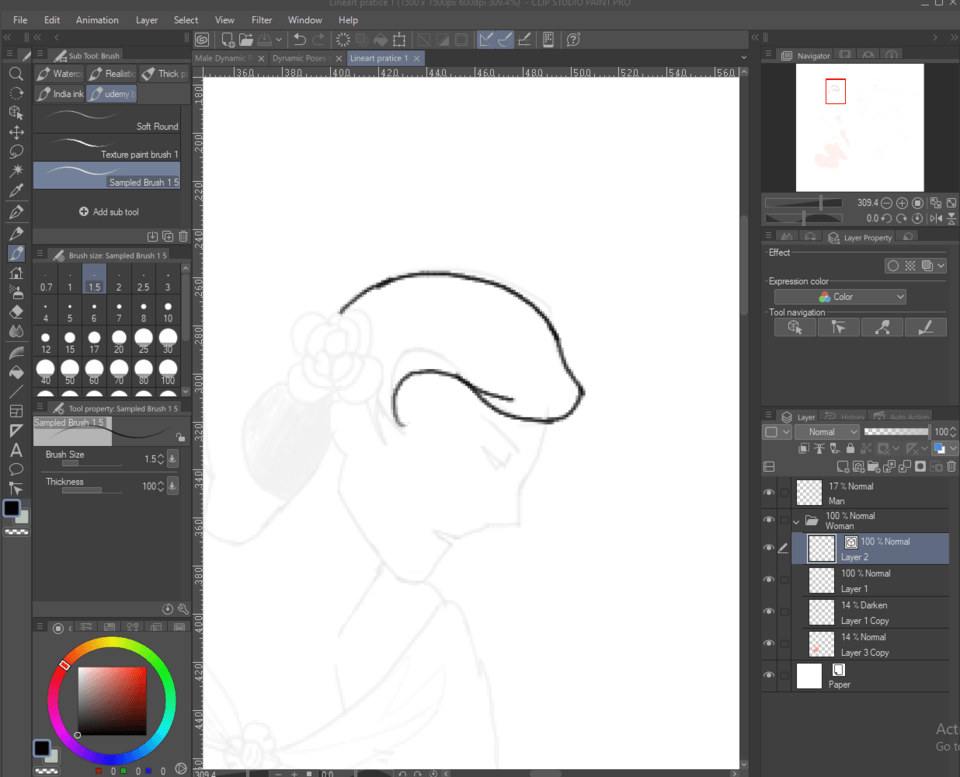Select the Fill bucket tool
Viewport: 960px width, 777px height.
(16, 372)
